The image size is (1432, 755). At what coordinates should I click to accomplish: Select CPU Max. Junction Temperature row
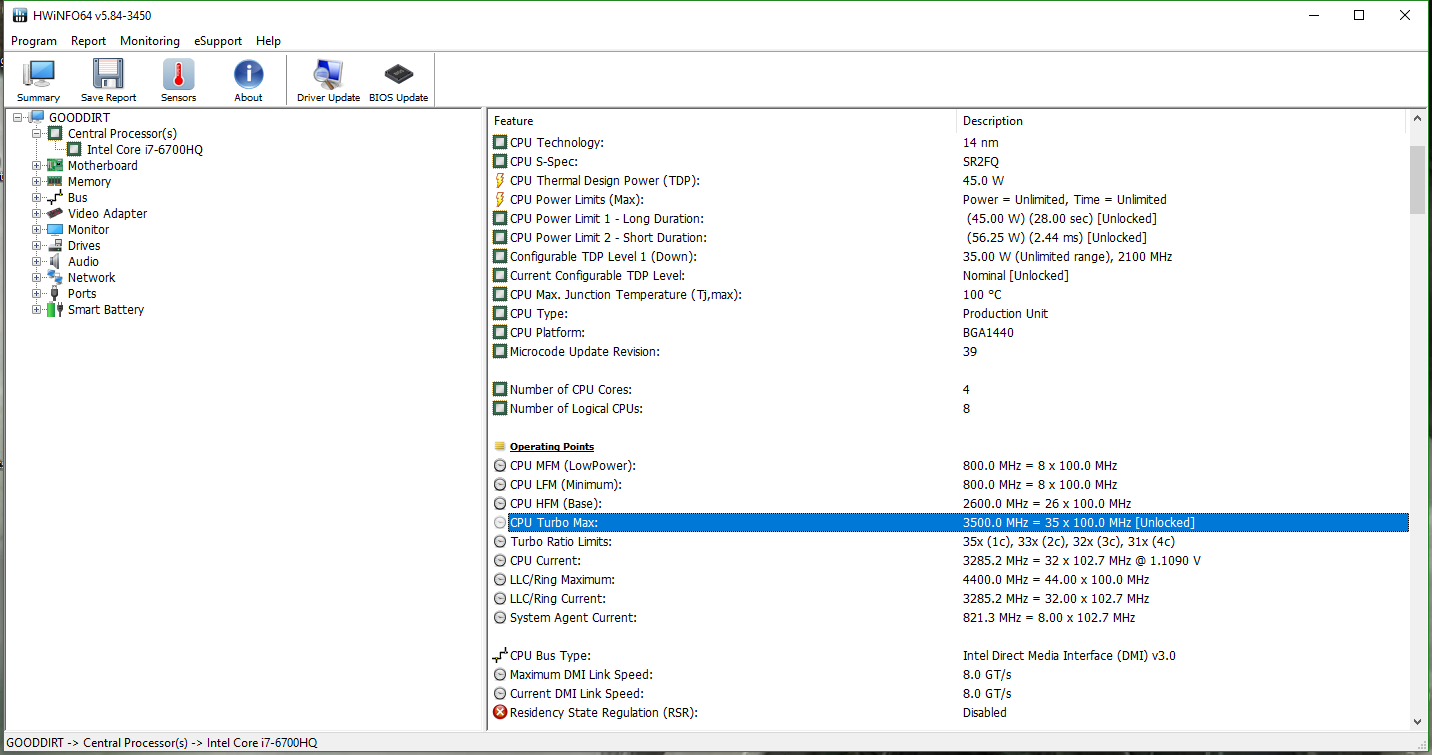click(x=948, y=295)
